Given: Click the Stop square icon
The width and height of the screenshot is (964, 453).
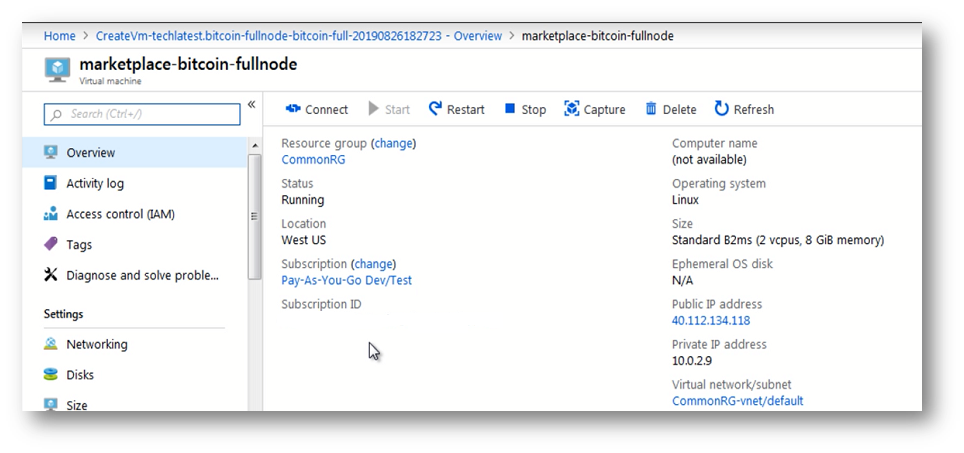Looking at the screenshot, I should [x=510, y=109].
